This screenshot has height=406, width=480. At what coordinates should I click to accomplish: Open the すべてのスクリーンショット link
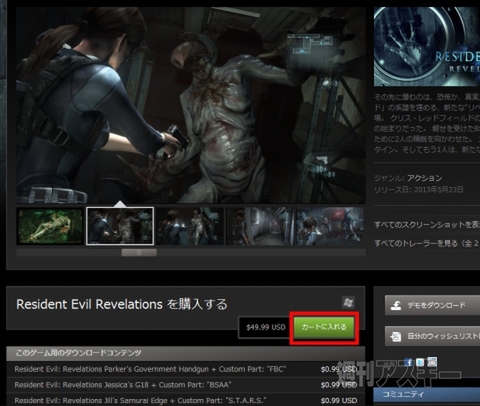(x=427, y=225)
